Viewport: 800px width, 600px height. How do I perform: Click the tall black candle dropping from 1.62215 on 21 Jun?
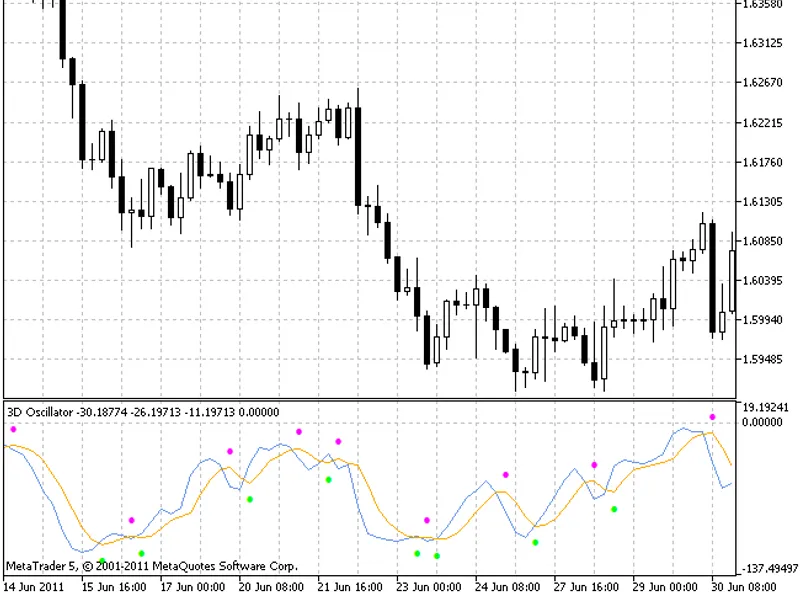pos(358,156)
